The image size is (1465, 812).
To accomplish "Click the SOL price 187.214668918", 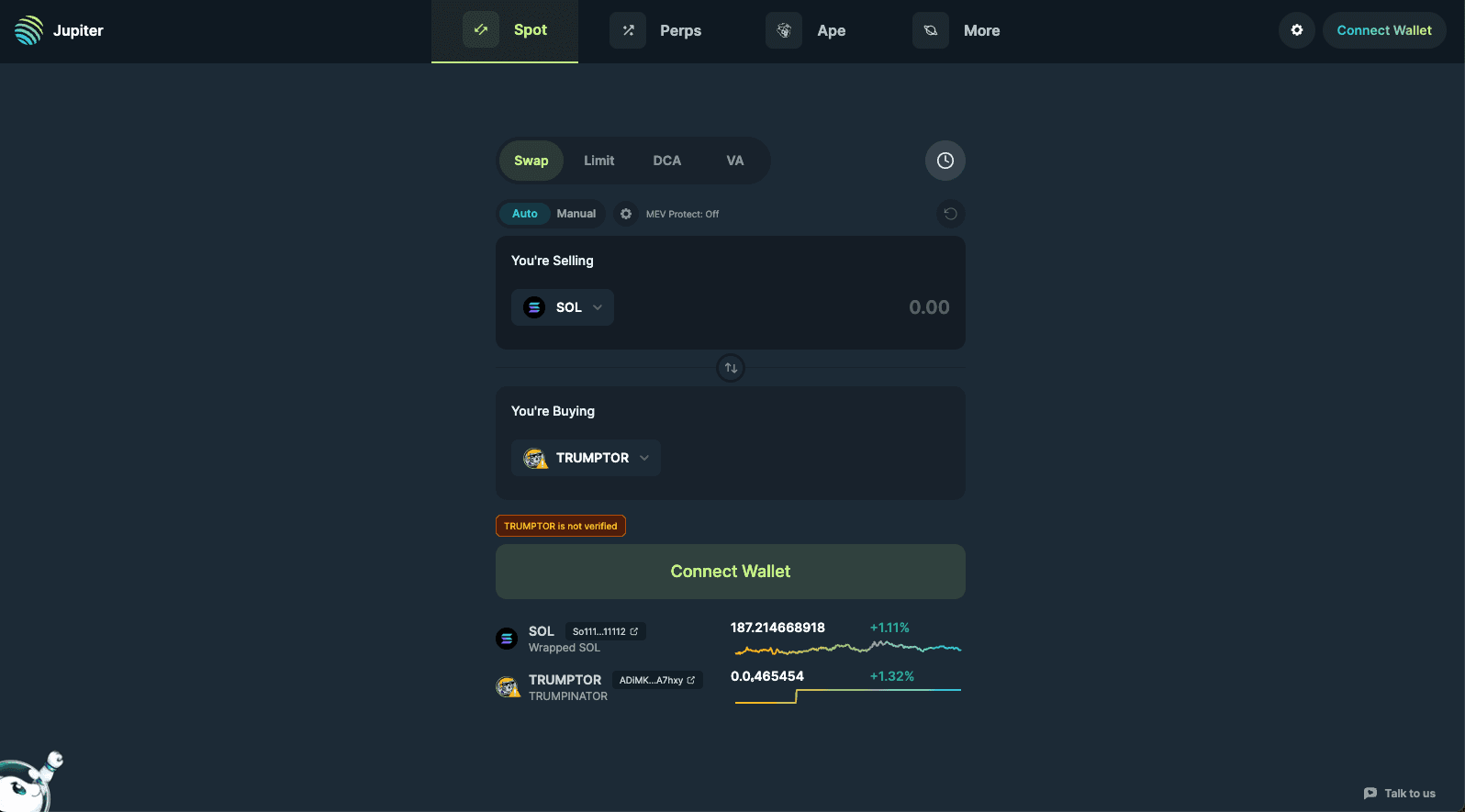I will pyautogui.click(x=777, y=628).
